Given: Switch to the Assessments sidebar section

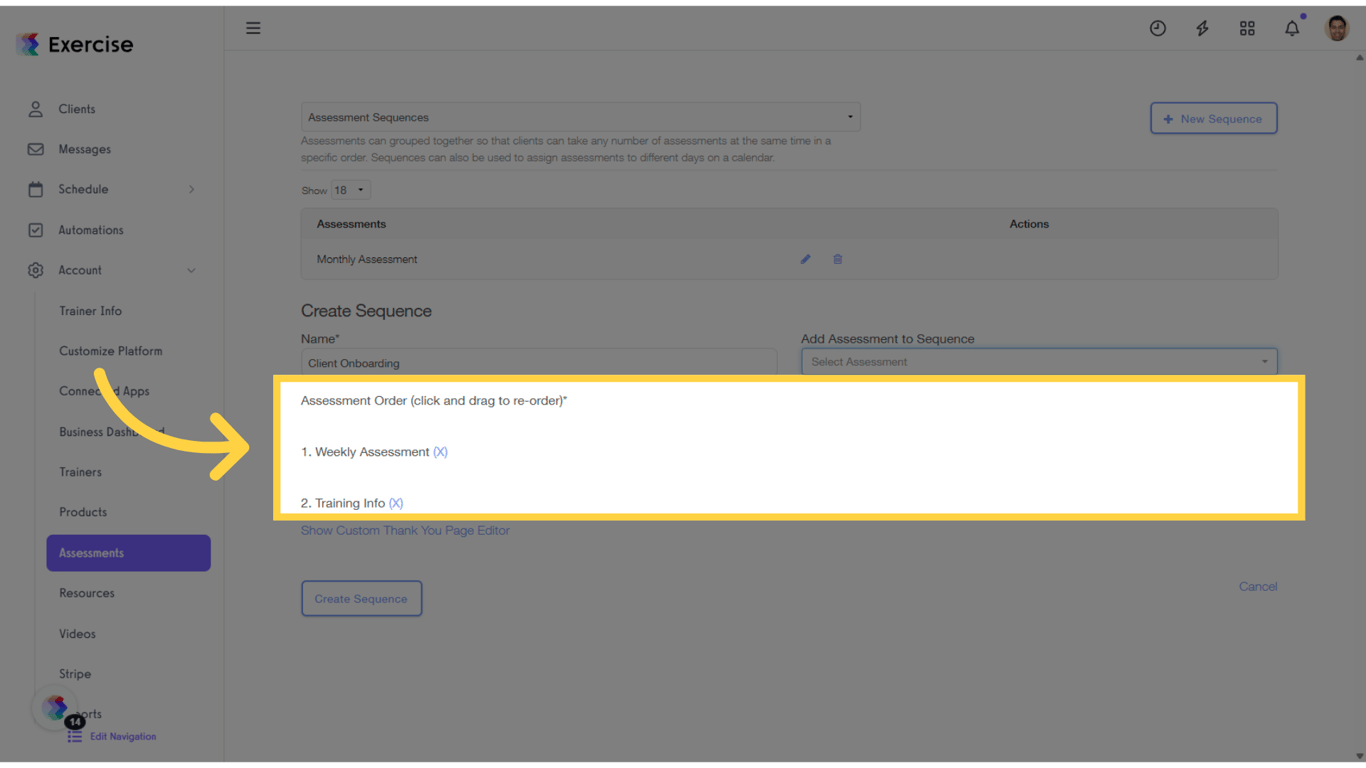Looking at the screenshot, I should pyautogui.click(x=91, y=553).
